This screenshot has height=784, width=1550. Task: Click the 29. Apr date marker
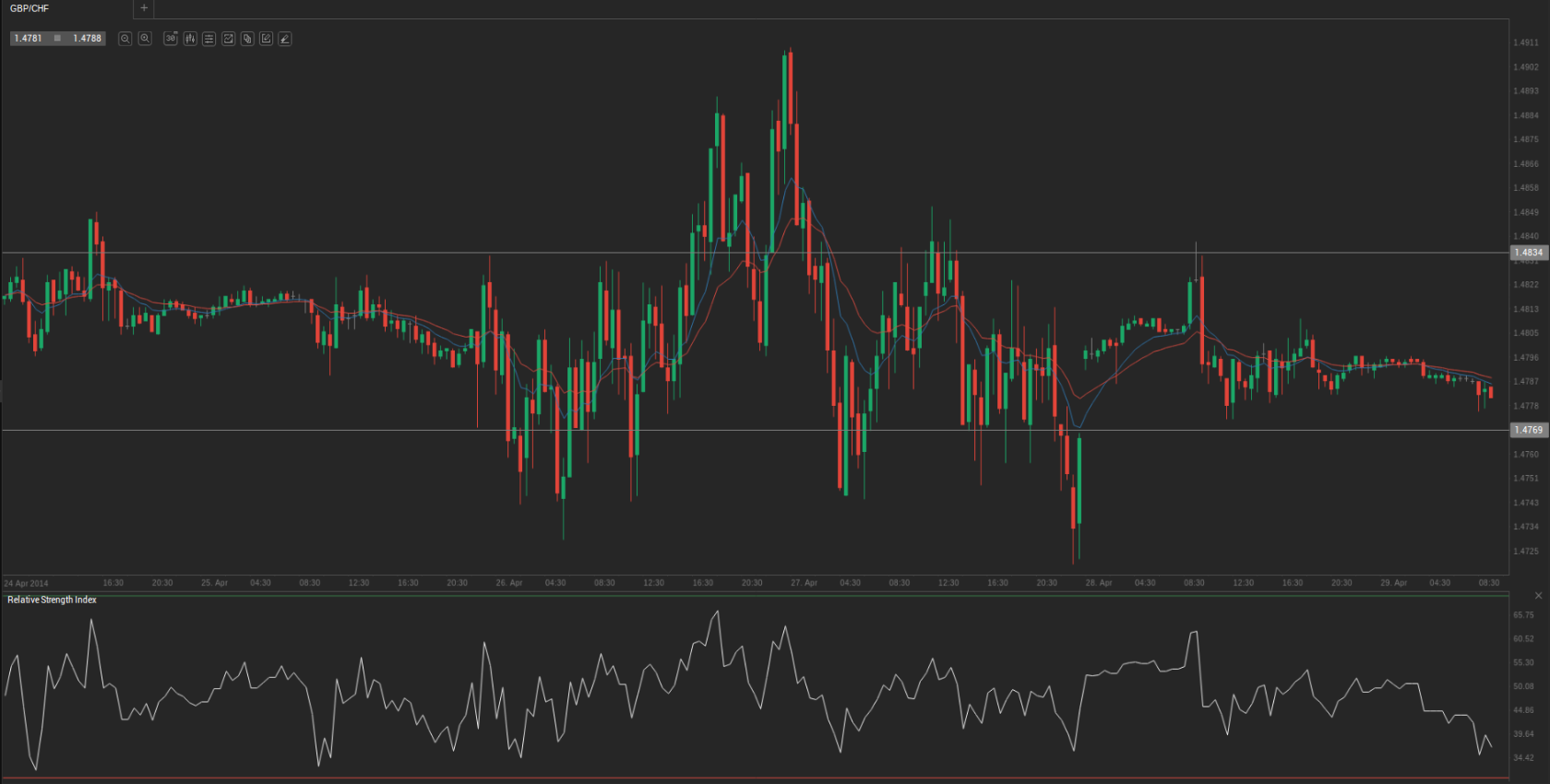[1393, 583]
